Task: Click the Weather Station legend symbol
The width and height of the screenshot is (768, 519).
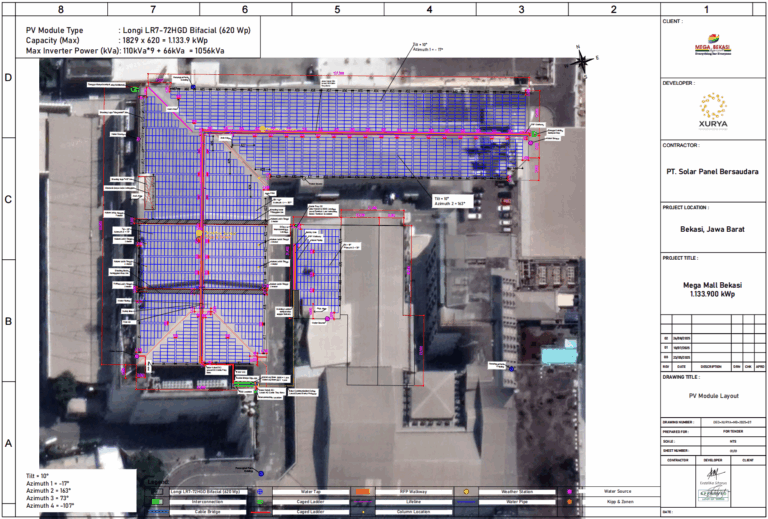Action: (466, 492)
